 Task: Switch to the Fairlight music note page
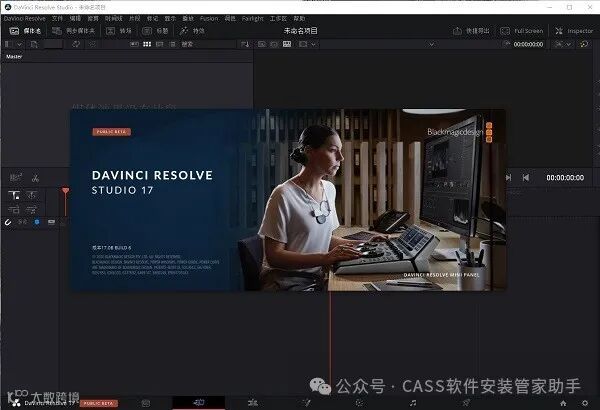point(412,403)
